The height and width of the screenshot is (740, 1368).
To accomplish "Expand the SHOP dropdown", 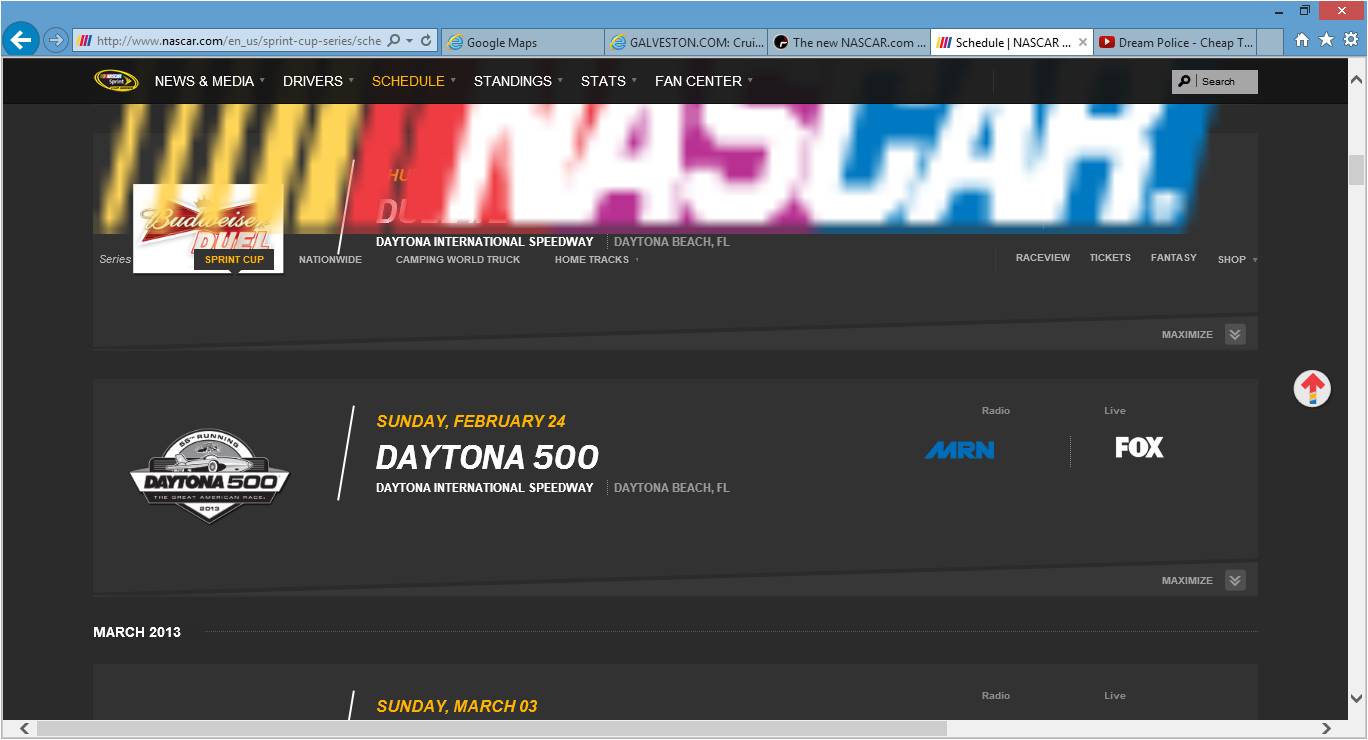I will point(1237,260).
